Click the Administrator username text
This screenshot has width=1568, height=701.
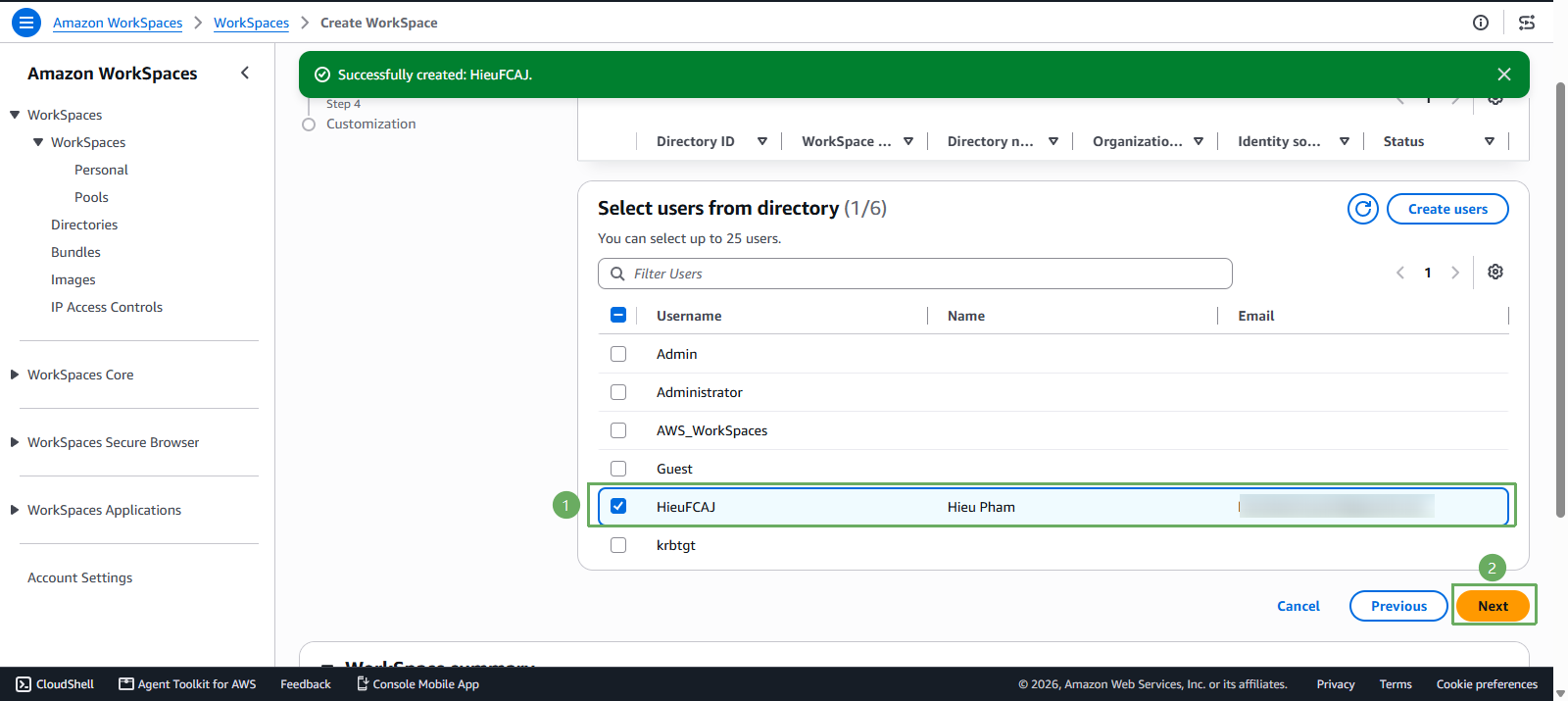[x=700, y=392]
